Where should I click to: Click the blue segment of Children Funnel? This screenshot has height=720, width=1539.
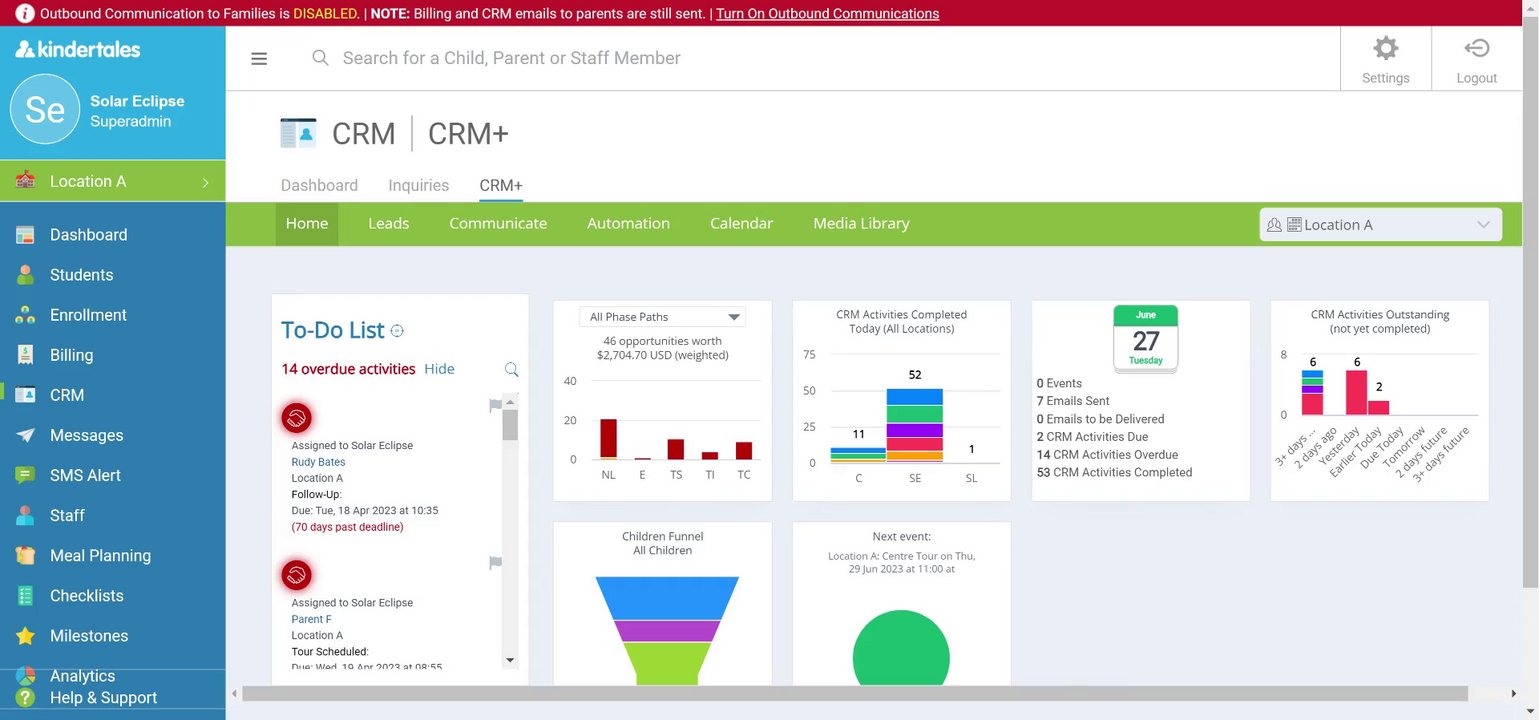[667, 598]
